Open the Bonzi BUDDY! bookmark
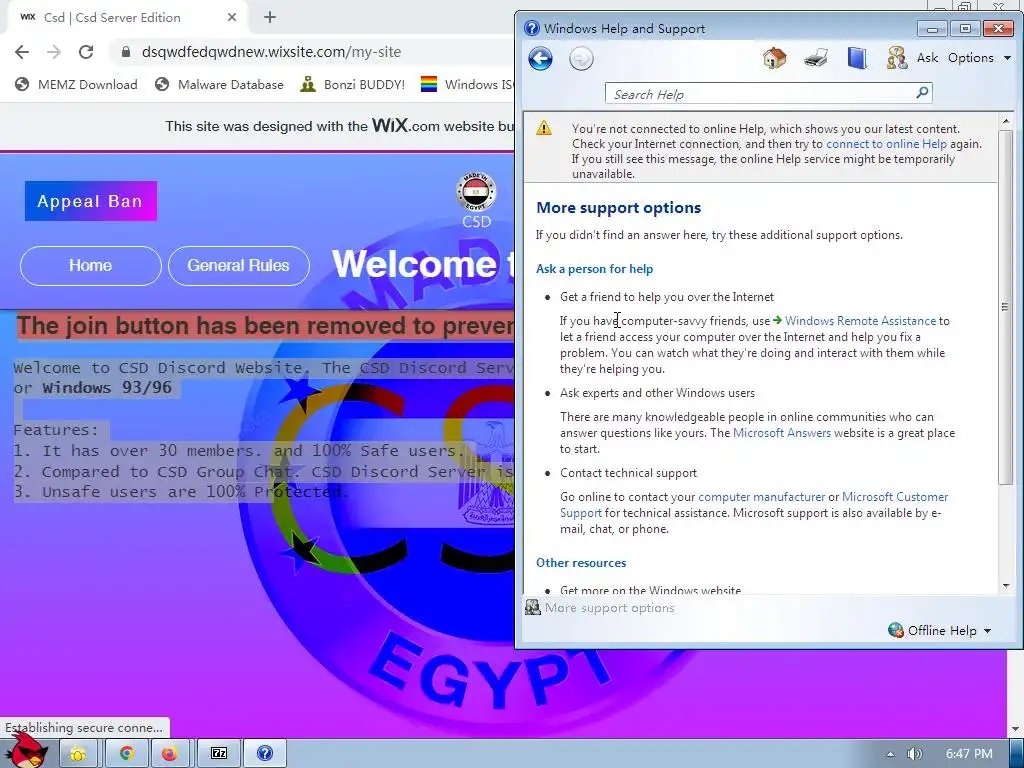Screen dimensions: 1024x768 tap(353, 84)
